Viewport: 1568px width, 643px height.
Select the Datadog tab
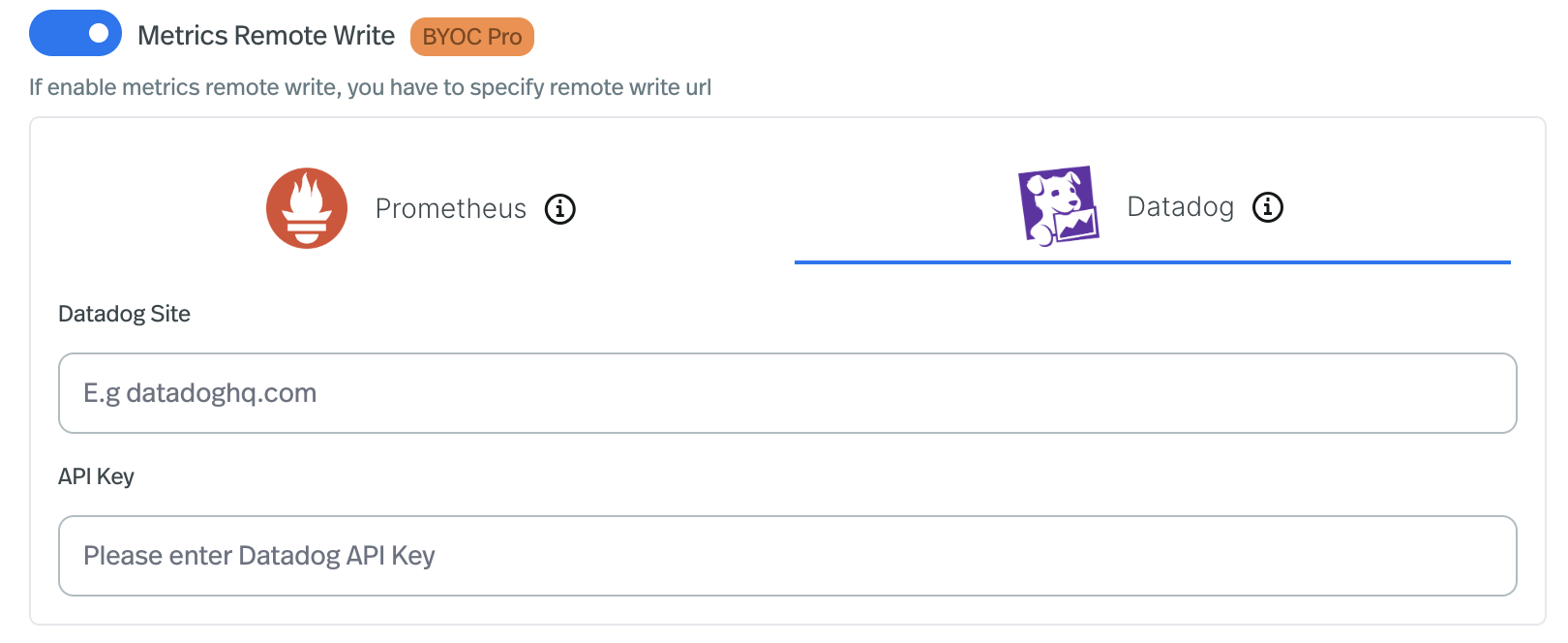pyautogui.click(x=1152, y=206)
